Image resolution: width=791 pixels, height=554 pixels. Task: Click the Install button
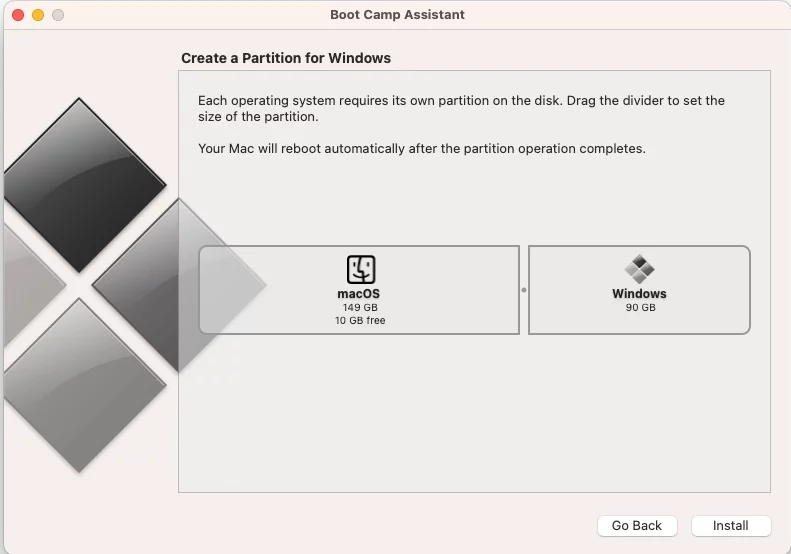coord(730,526)
